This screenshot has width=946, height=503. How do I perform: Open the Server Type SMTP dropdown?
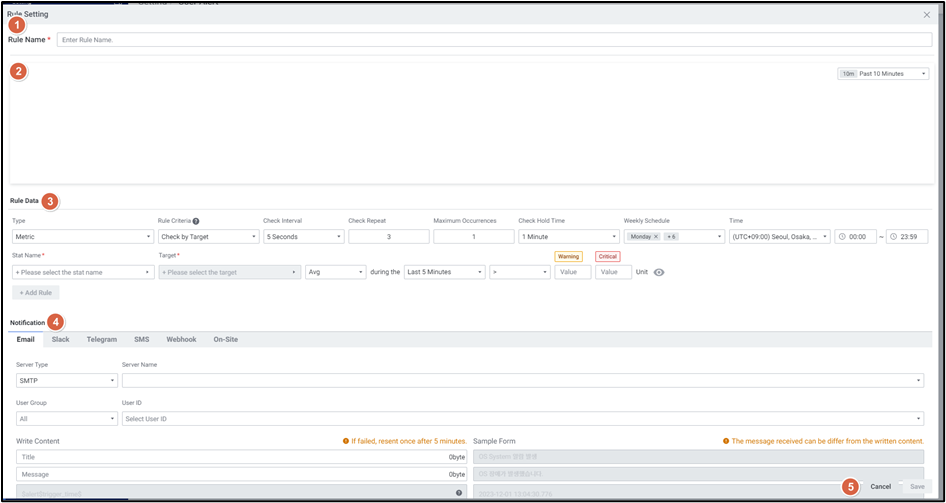click(x=66, y=381)
